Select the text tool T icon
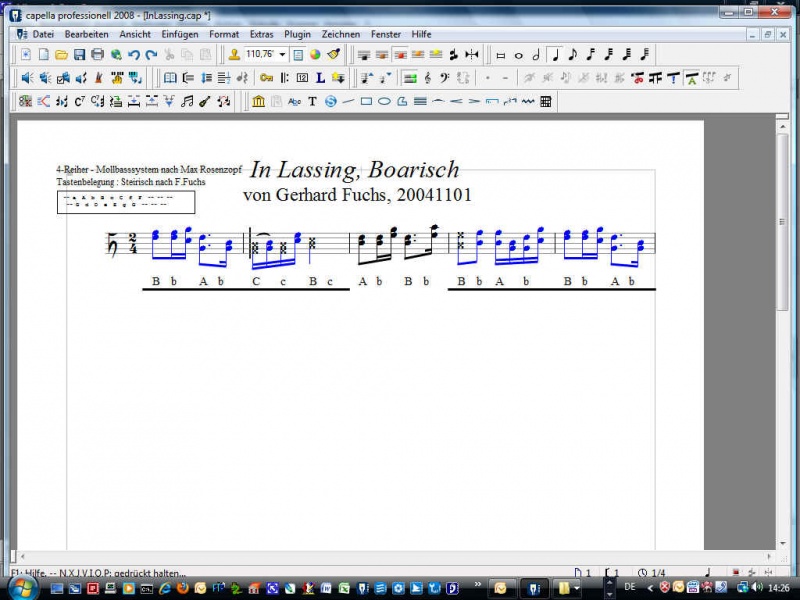 point(312,101)
